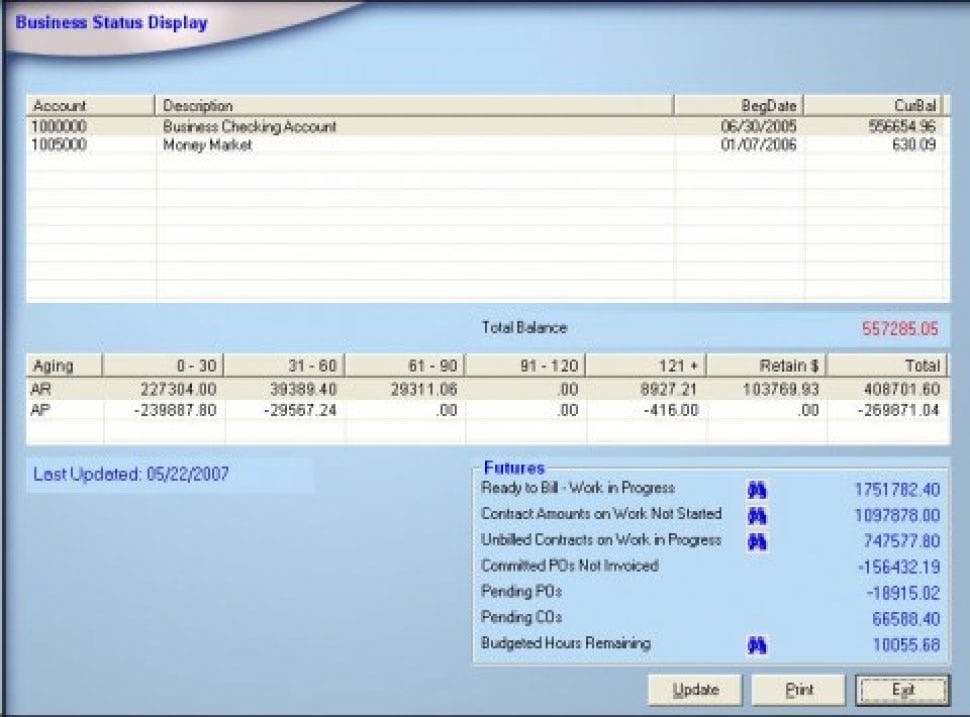The width and height of the screenshot is (970, 717).
Task: Click Pending POs amount -18915.02
Action: pyautogui.click(x=903, y=593)
